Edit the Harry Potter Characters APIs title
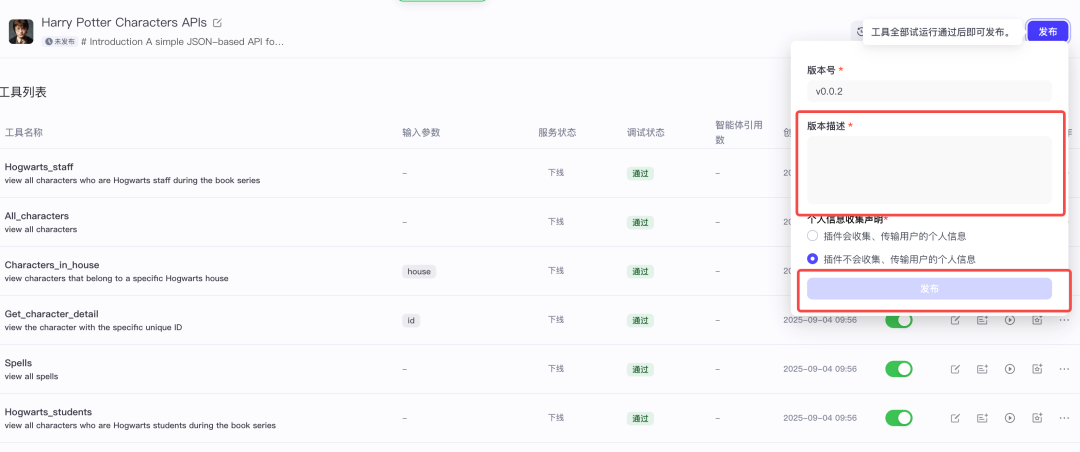Viewport: 1080px width, 452px height. 218,23
